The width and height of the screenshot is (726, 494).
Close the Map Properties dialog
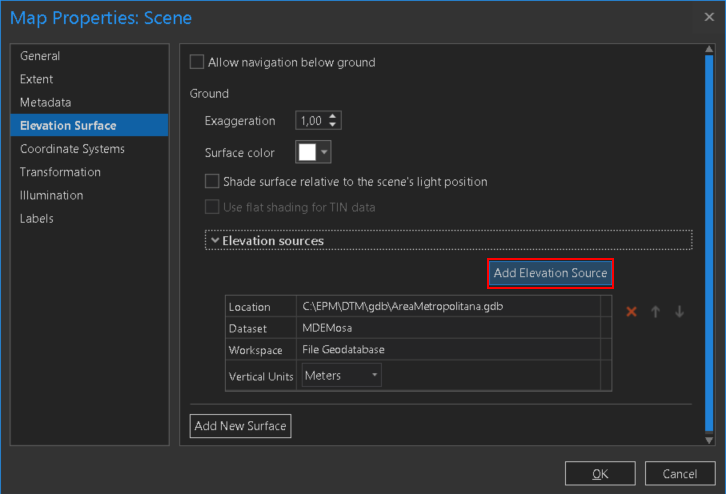pos(709,17)
